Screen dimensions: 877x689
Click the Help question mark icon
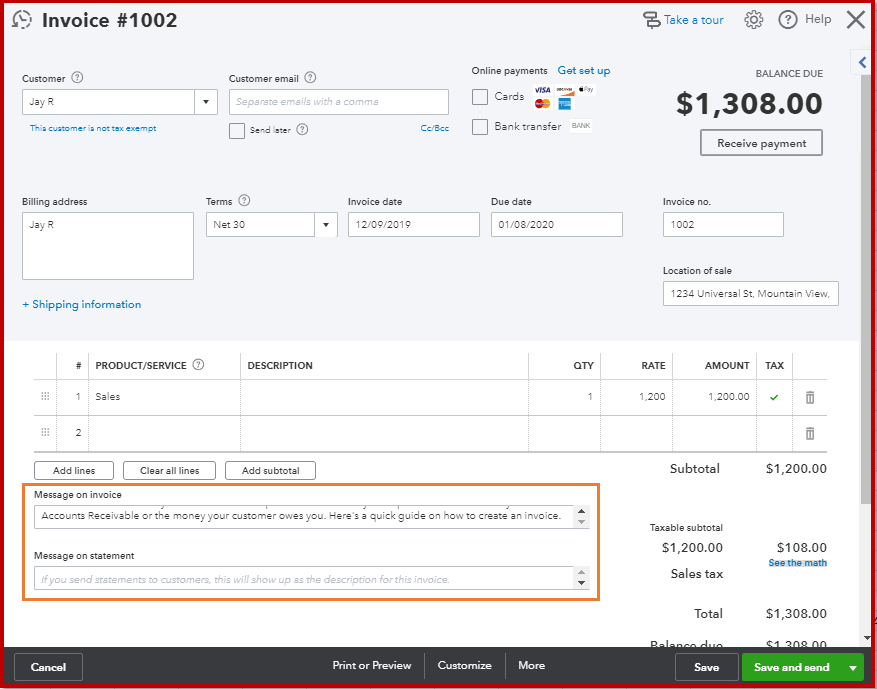(x=788, y=20)
